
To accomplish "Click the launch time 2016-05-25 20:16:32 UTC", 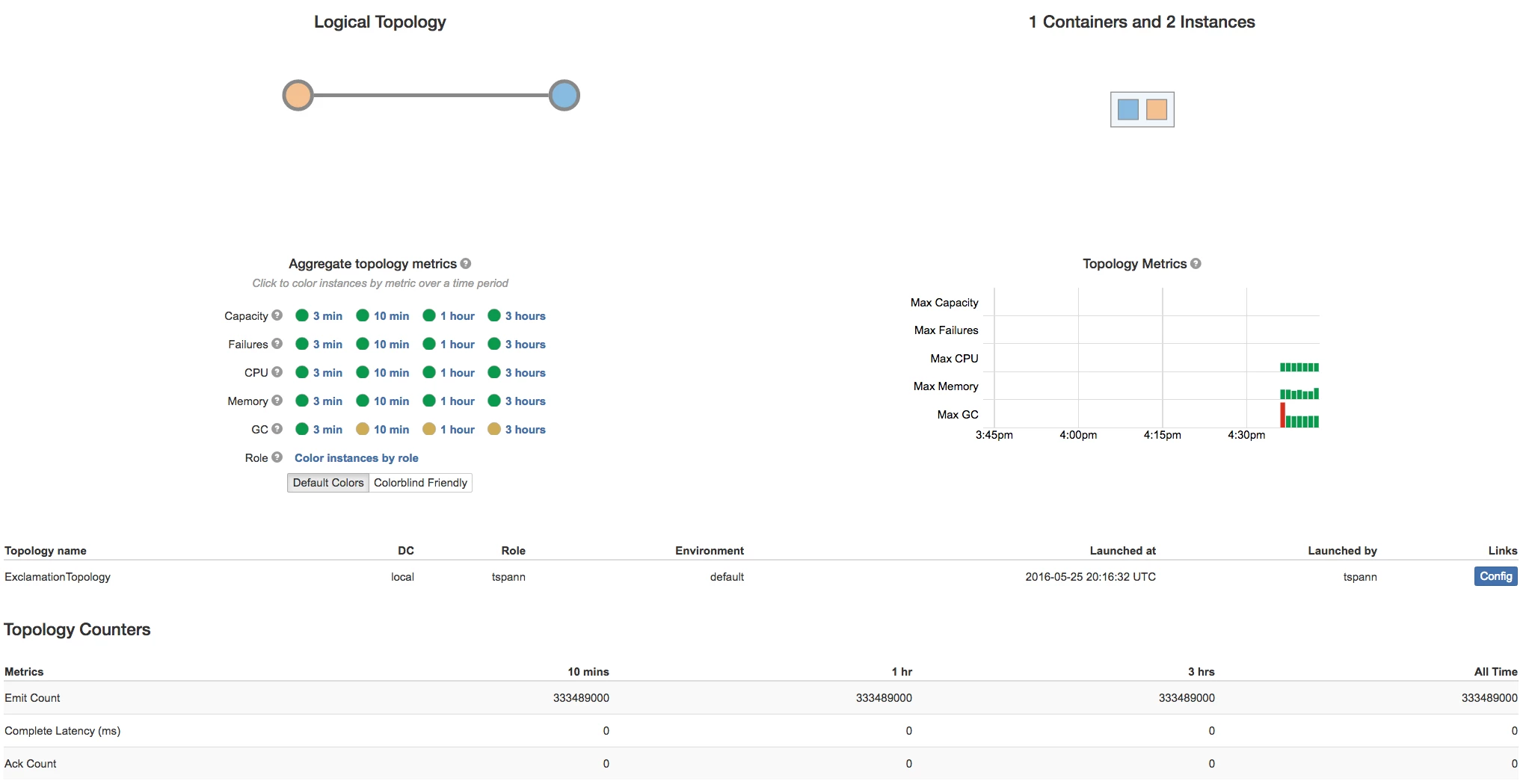I will tap(1090, 577).
